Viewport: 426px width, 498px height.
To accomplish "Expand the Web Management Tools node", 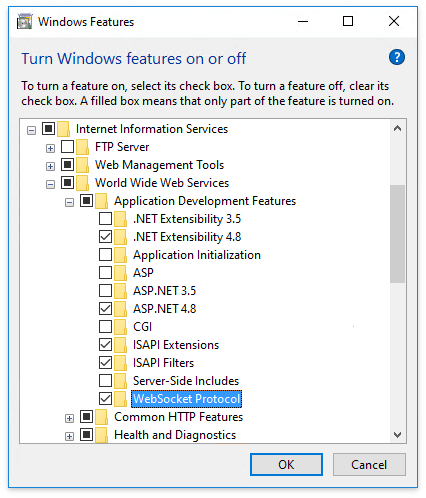I will (50, 166).
